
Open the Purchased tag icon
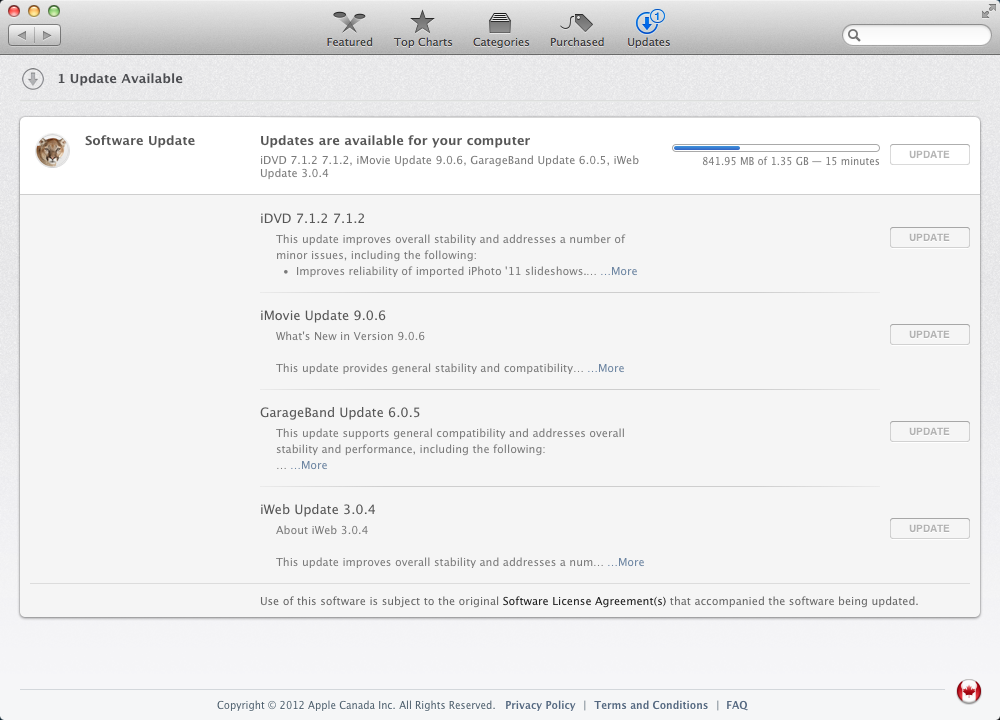coord(577,23)
